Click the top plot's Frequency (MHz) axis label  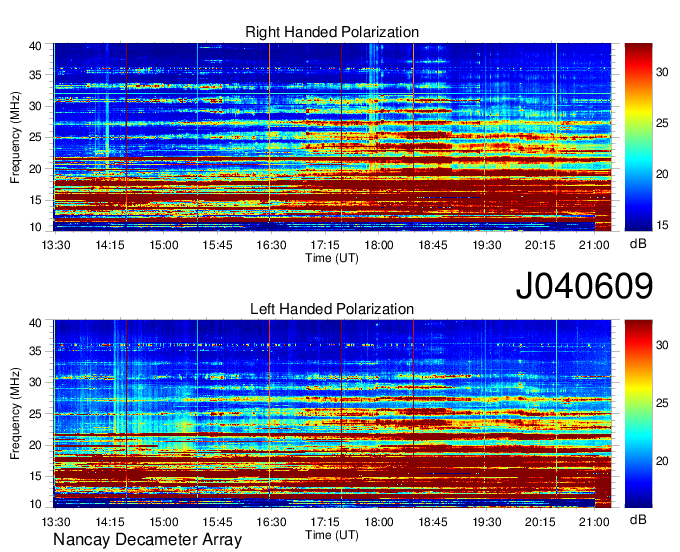[15, 137]
